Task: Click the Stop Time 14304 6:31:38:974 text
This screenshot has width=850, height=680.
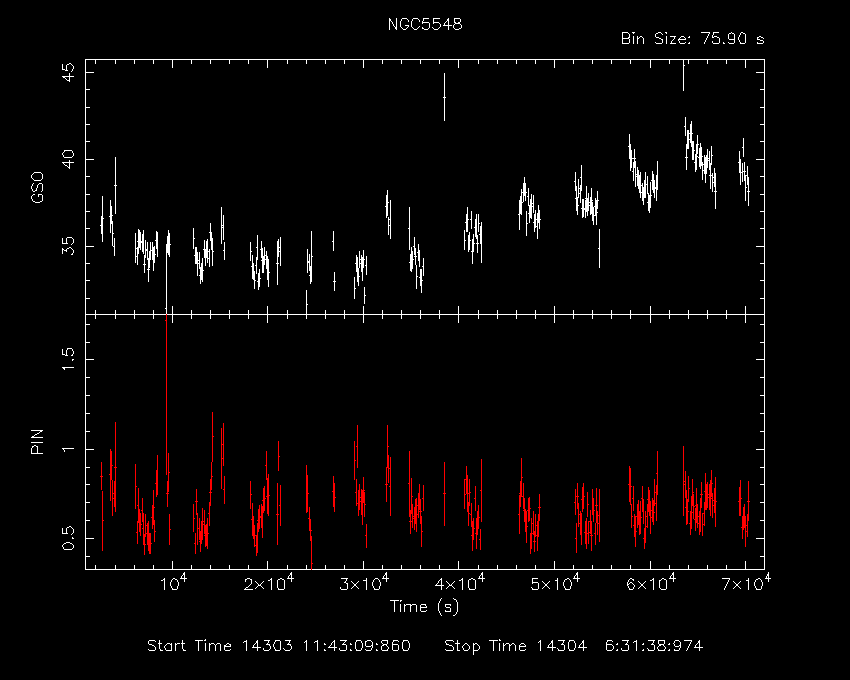Action: [574, 646]
